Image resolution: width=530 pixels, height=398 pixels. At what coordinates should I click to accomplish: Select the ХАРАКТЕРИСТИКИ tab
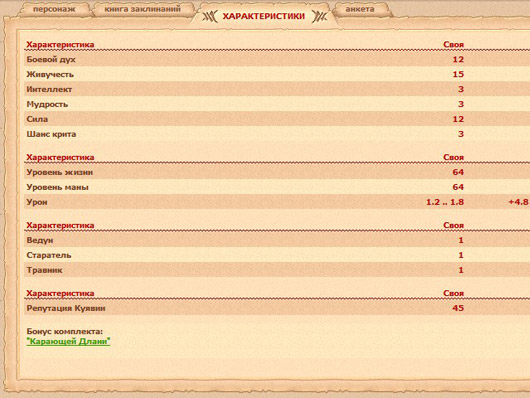coord(264,16)
